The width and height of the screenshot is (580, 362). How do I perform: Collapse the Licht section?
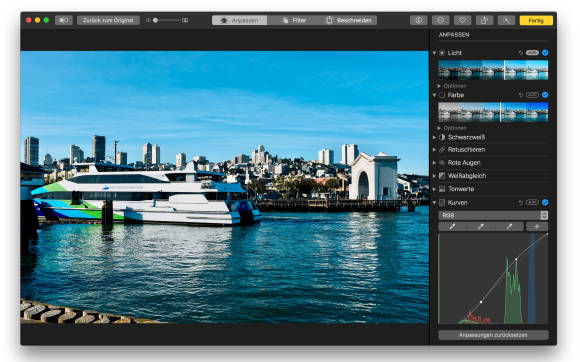(x=434, y=53)
